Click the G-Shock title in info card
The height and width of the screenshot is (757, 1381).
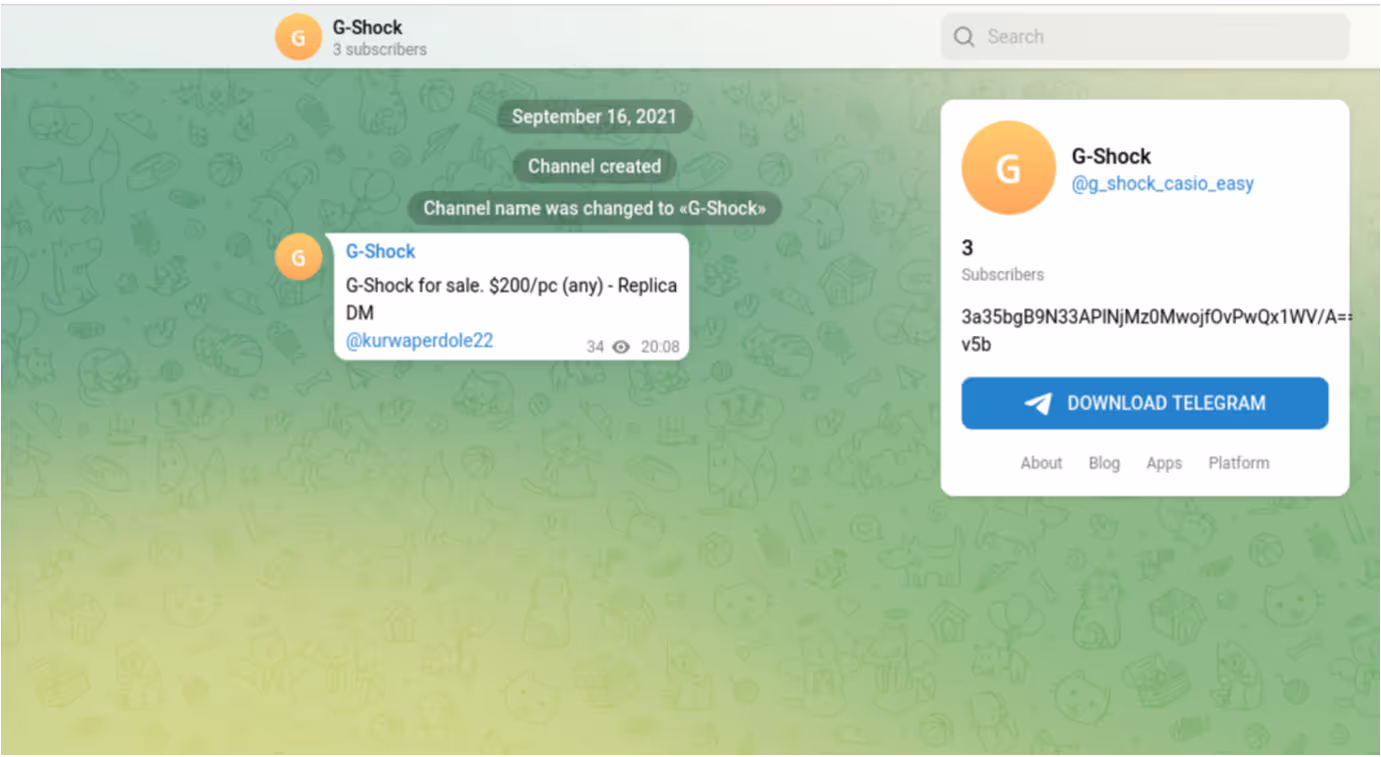pos(1111,156)
